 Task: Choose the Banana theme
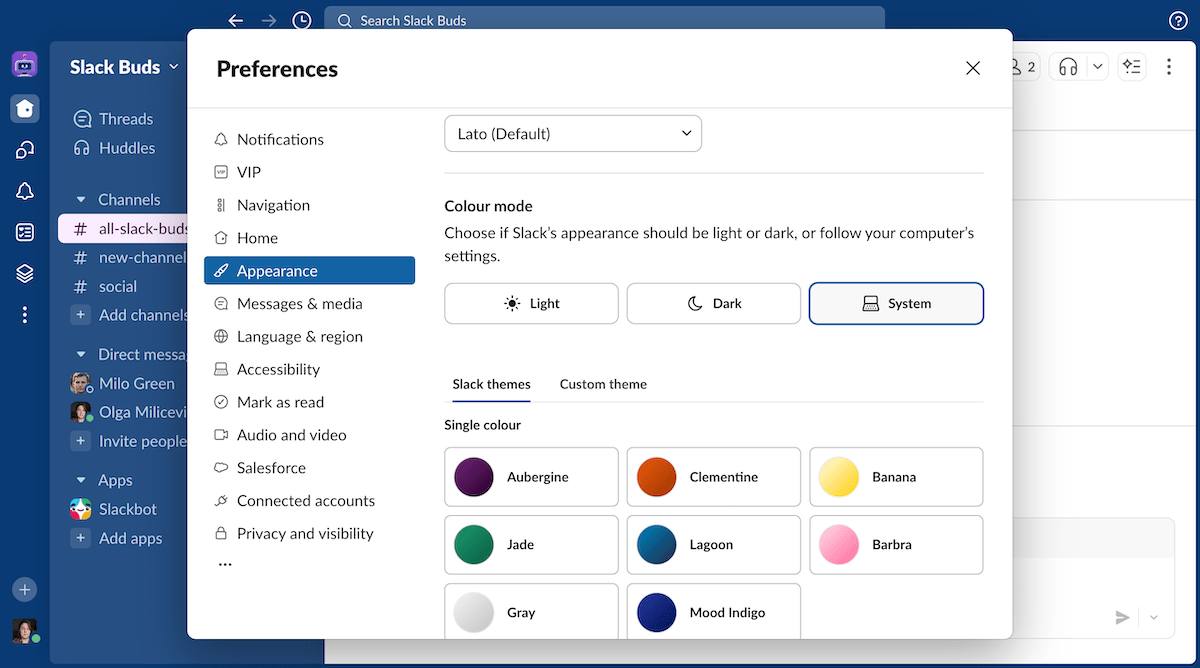[x=896, y=477]
